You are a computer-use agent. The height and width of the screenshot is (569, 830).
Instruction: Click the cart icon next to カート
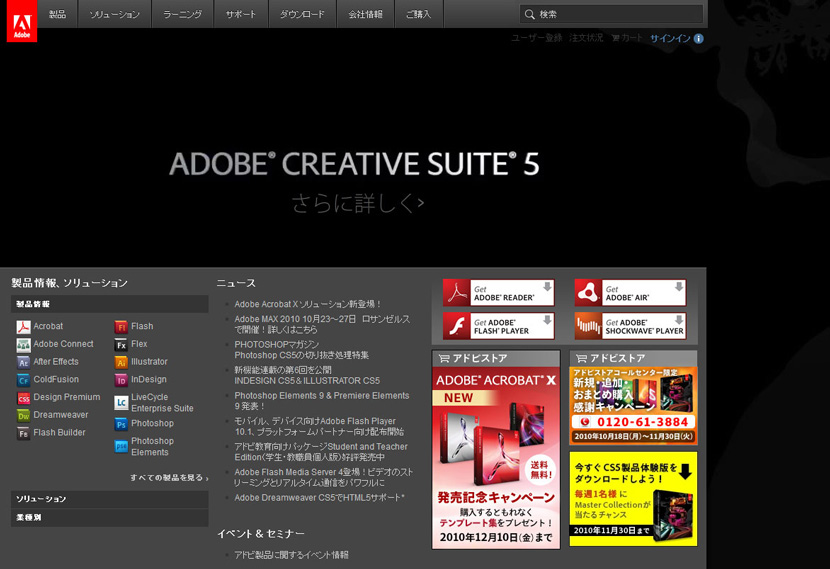[x=616, y=38]
